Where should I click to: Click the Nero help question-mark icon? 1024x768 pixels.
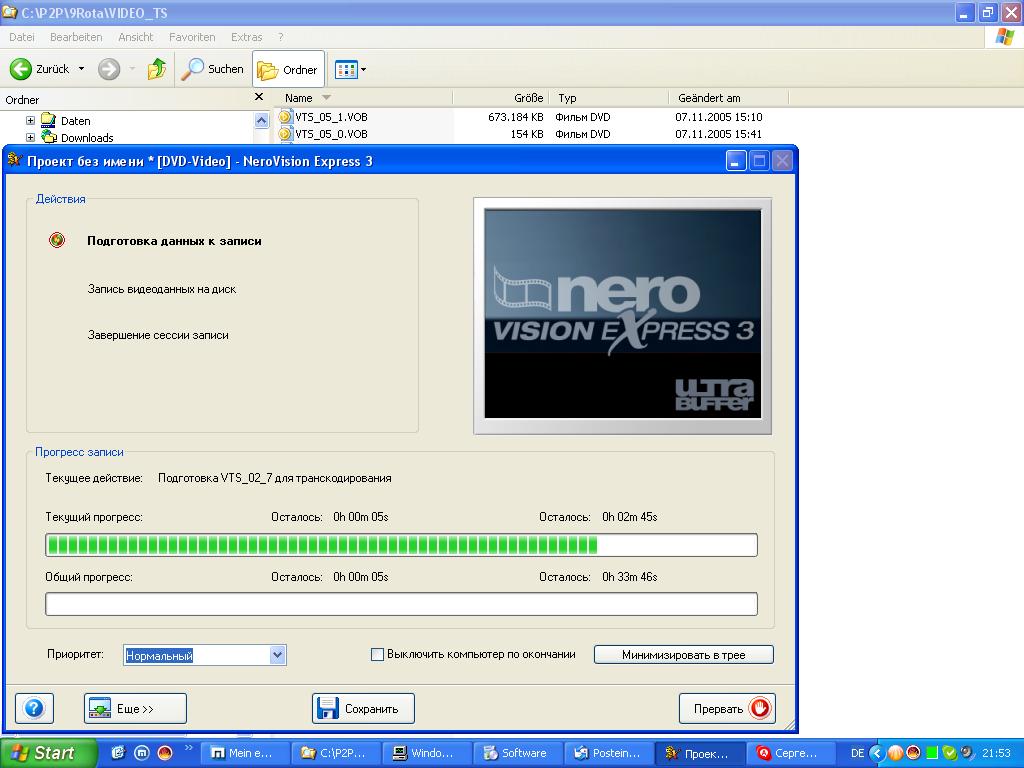(x=34, y=708)
